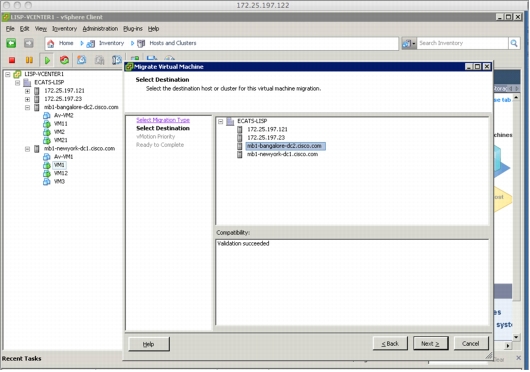Go to the Select Migration Type step link
This screenshot has width=530, height=372.
pos(163,120)
